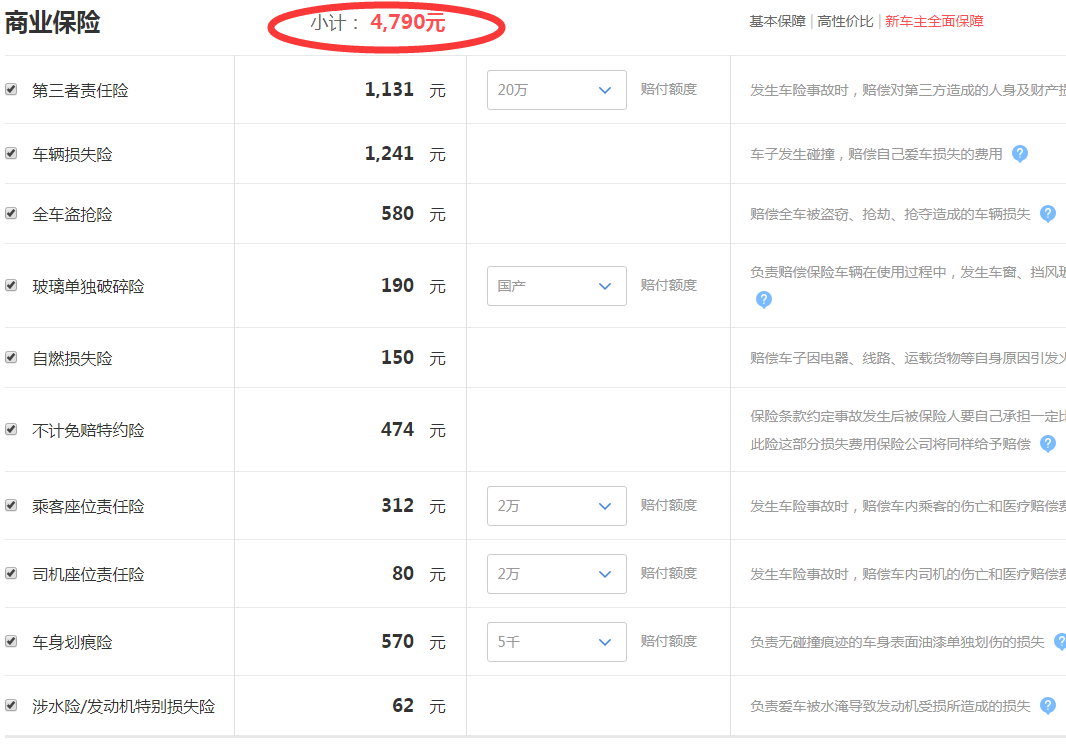The width and height of the screenshot is (1066, 747).
Task: Click the 474 premium value
Action: tap(397, 430)
